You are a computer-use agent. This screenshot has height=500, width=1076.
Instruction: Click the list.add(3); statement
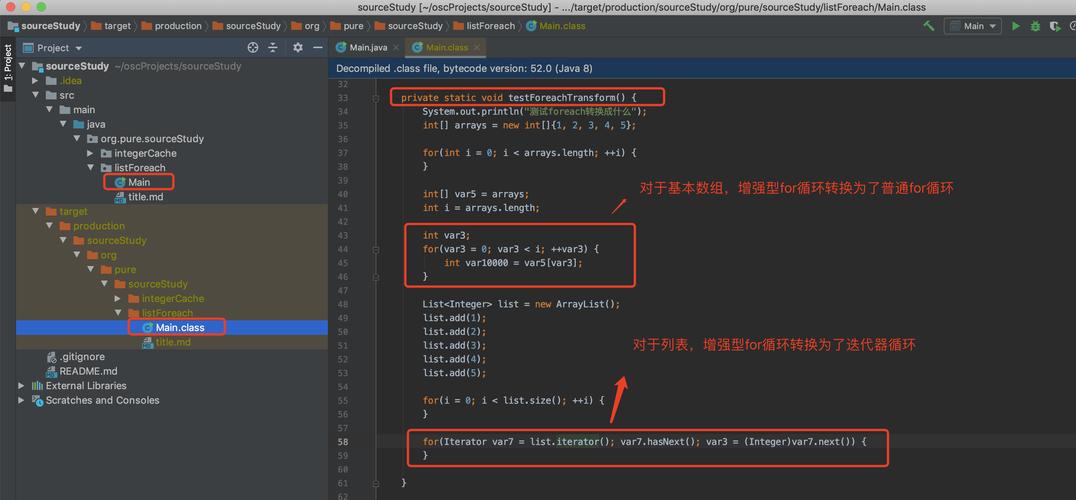454,345
